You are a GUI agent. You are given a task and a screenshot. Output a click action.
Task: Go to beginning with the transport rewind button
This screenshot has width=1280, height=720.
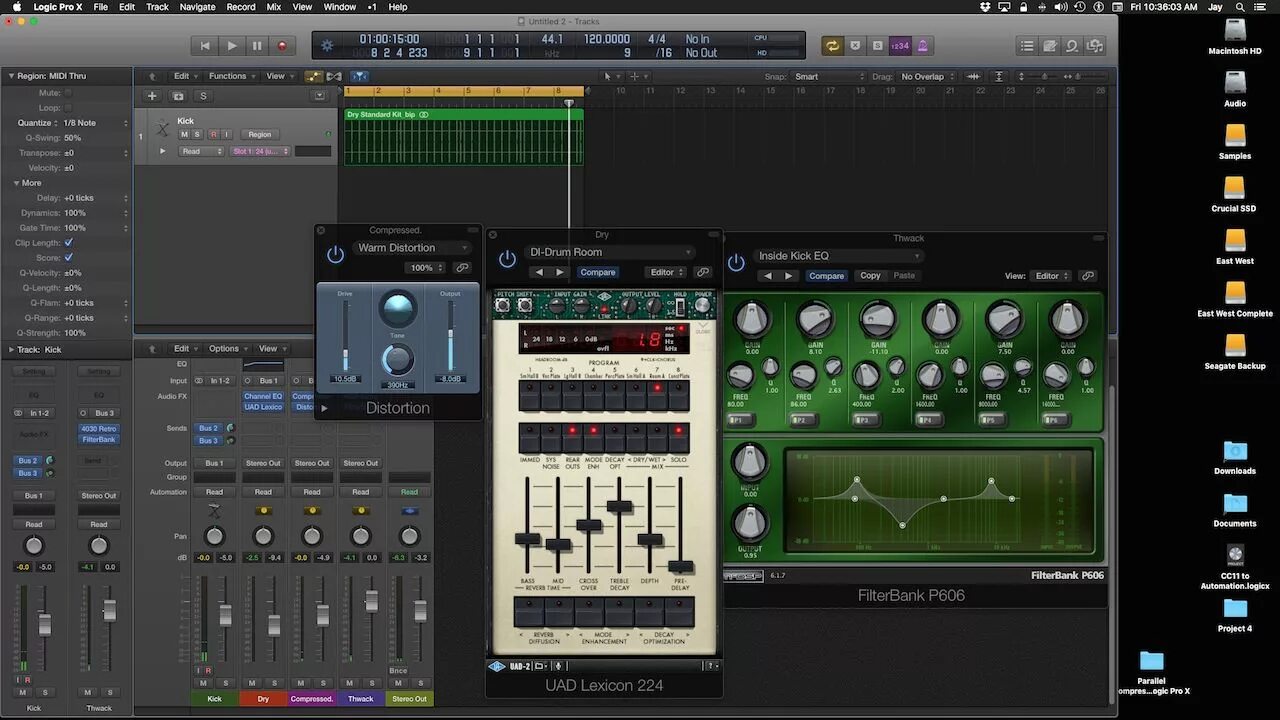pyautogui.click(x=206, y=45)
